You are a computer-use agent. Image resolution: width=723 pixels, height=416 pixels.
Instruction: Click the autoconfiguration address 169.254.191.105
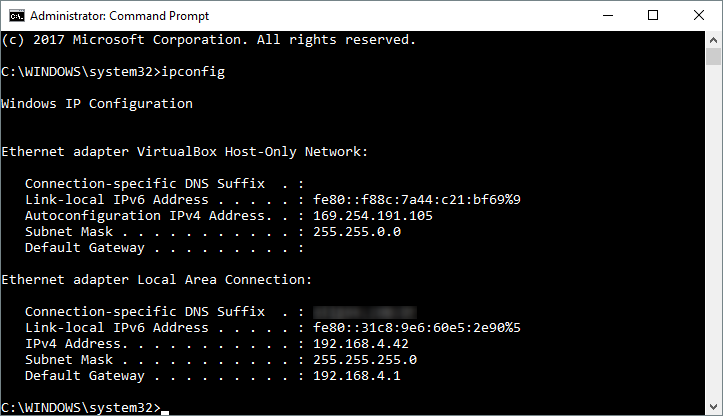coord(372,216)
